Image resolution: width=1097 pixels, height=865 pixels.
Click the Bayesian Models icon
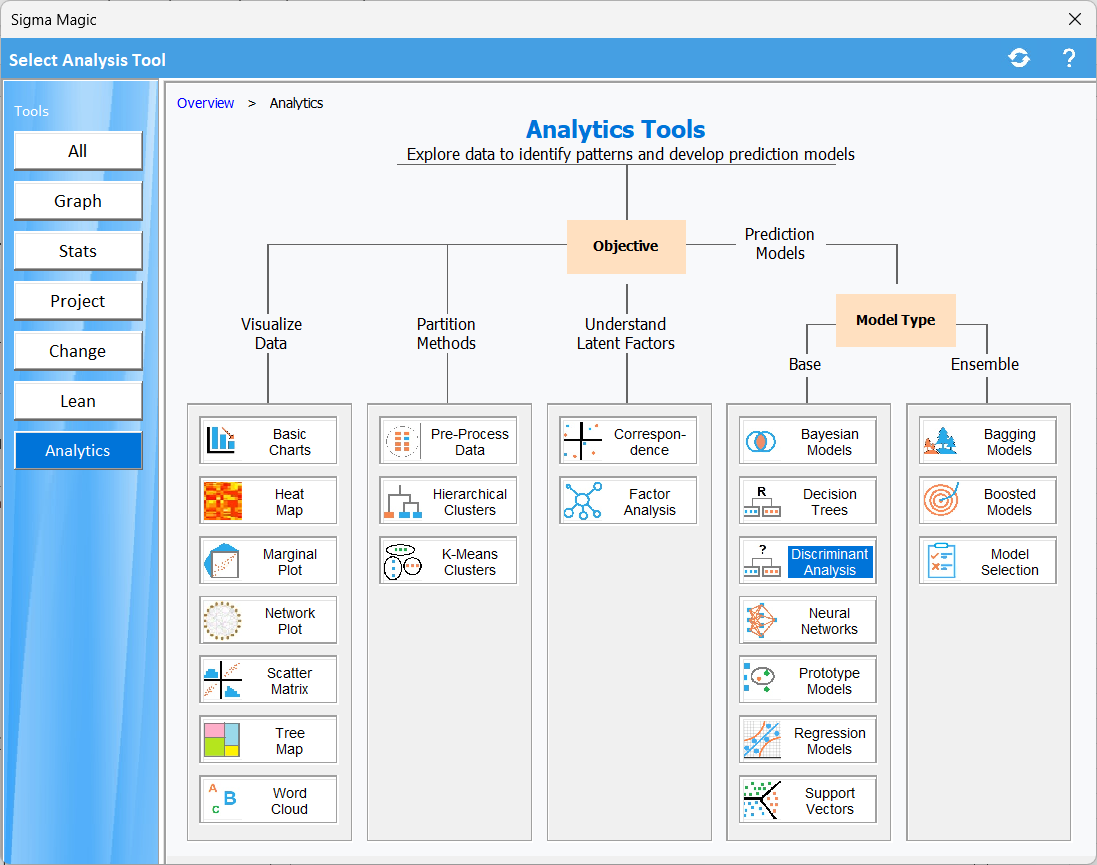click(763, 441)
